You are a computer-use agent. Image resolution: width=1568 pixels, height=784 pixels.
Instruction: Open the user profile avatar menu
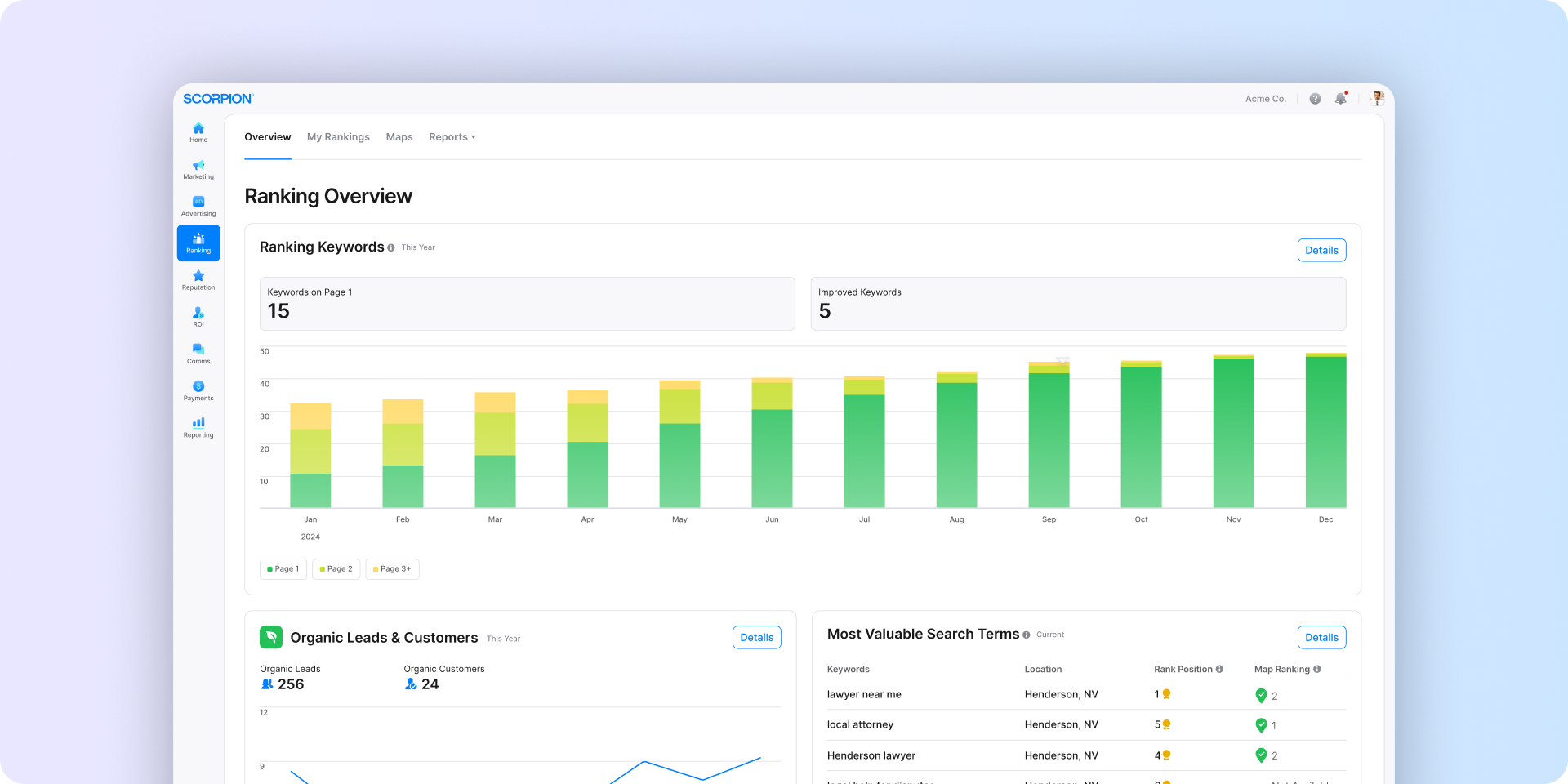(x=1377, y=99)
